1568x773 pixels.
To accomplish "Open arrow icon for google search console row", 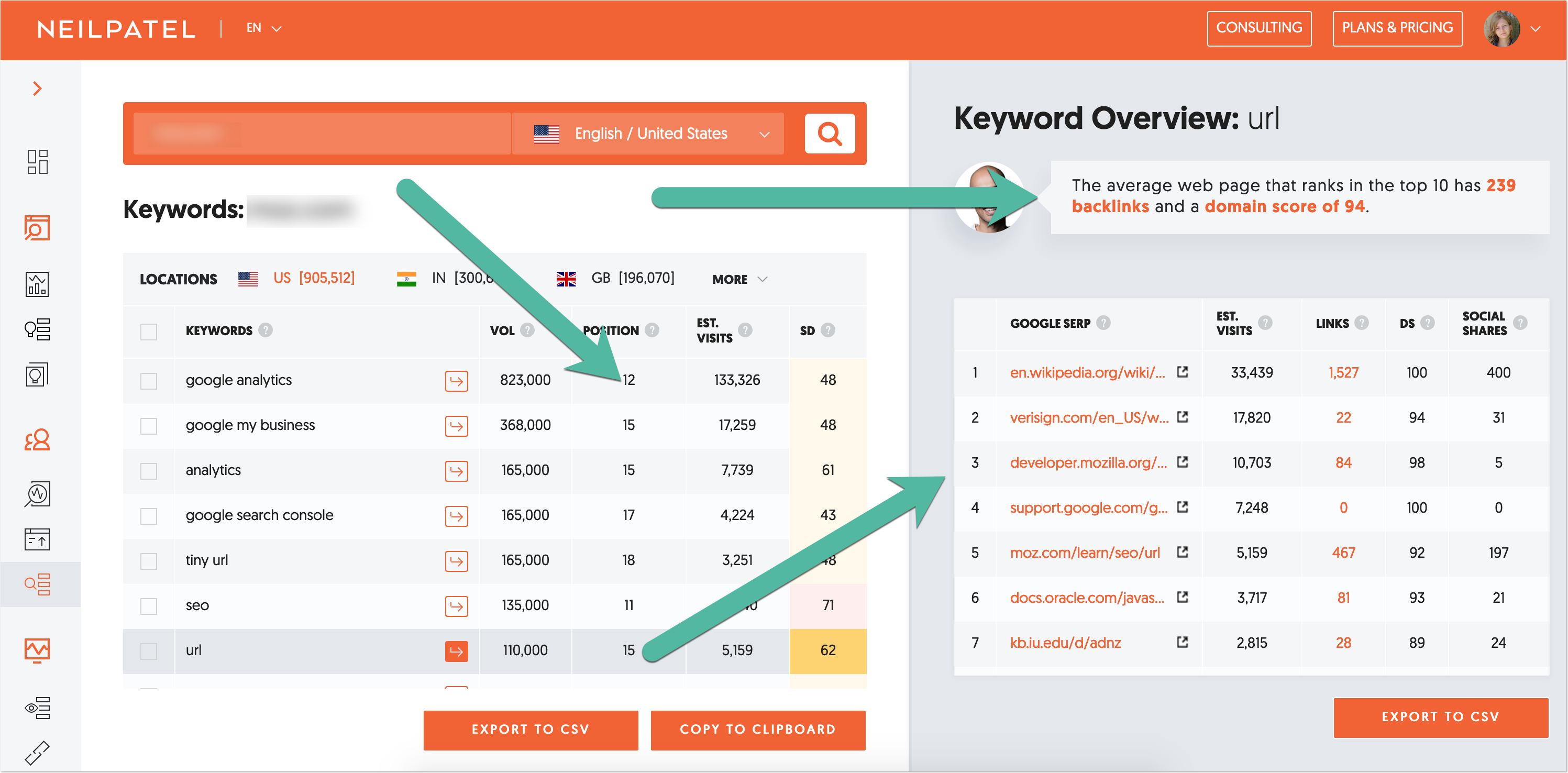I will point(457,516).
